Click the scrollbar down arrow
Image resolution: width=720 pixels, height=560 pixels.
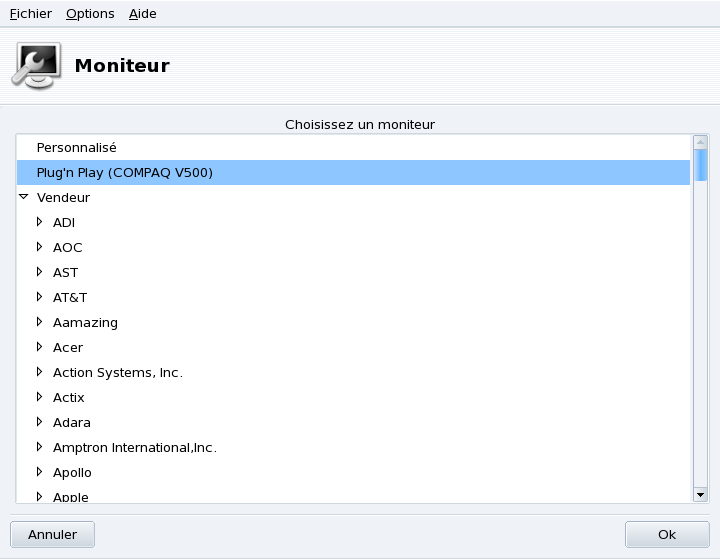point(701,494)
